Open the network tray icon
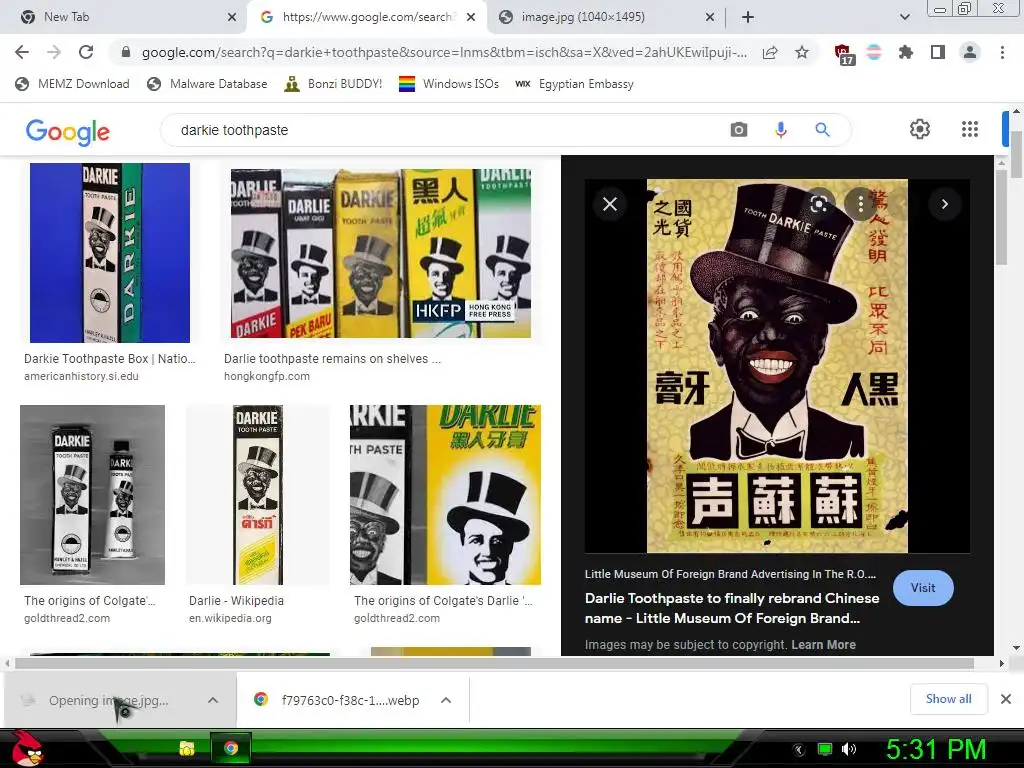The width and height of the screenshot is (1024, 768). point(825,749)
